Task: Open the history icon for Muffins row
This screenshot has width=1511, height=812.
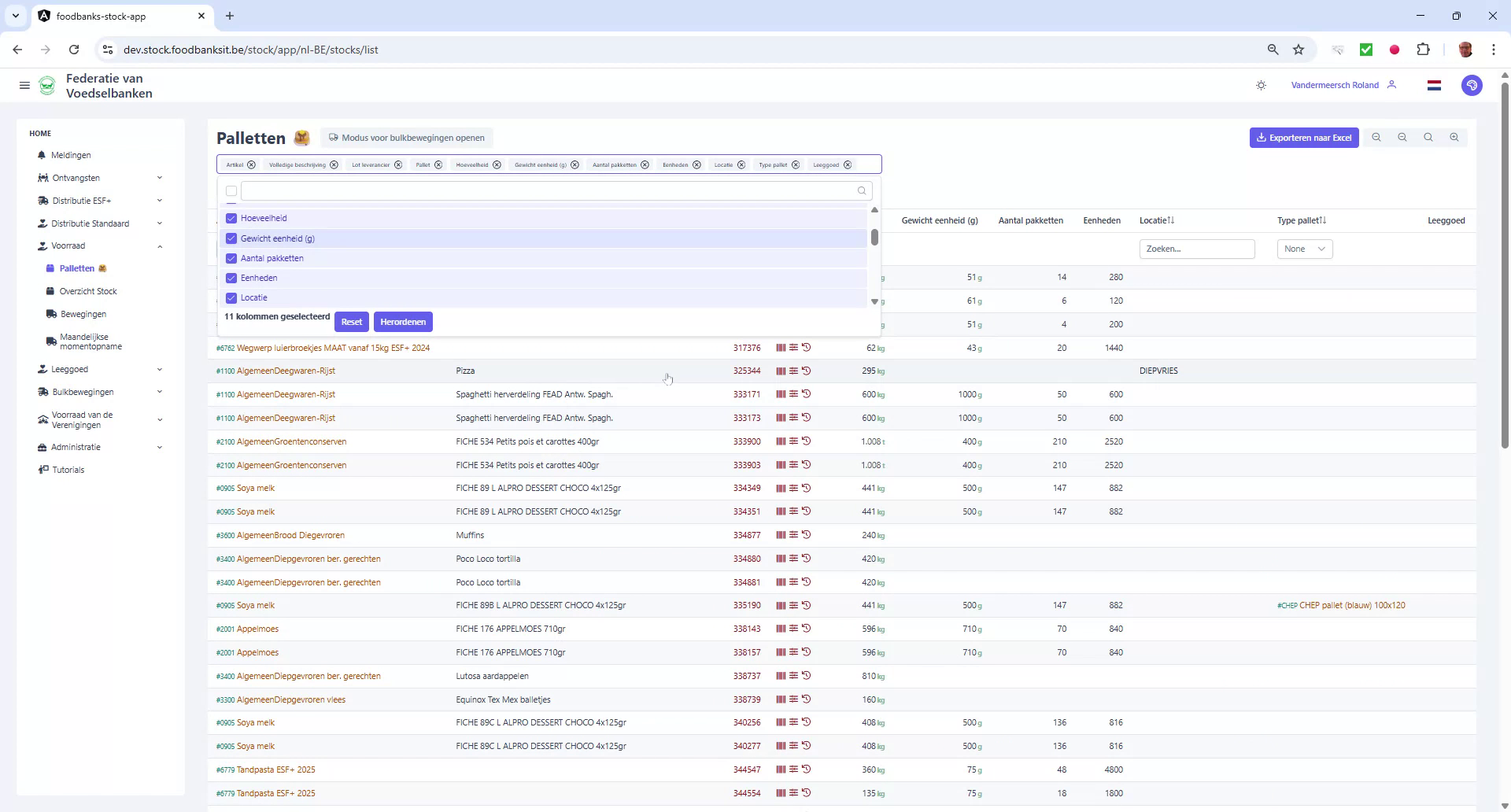Action: (807, 535)
